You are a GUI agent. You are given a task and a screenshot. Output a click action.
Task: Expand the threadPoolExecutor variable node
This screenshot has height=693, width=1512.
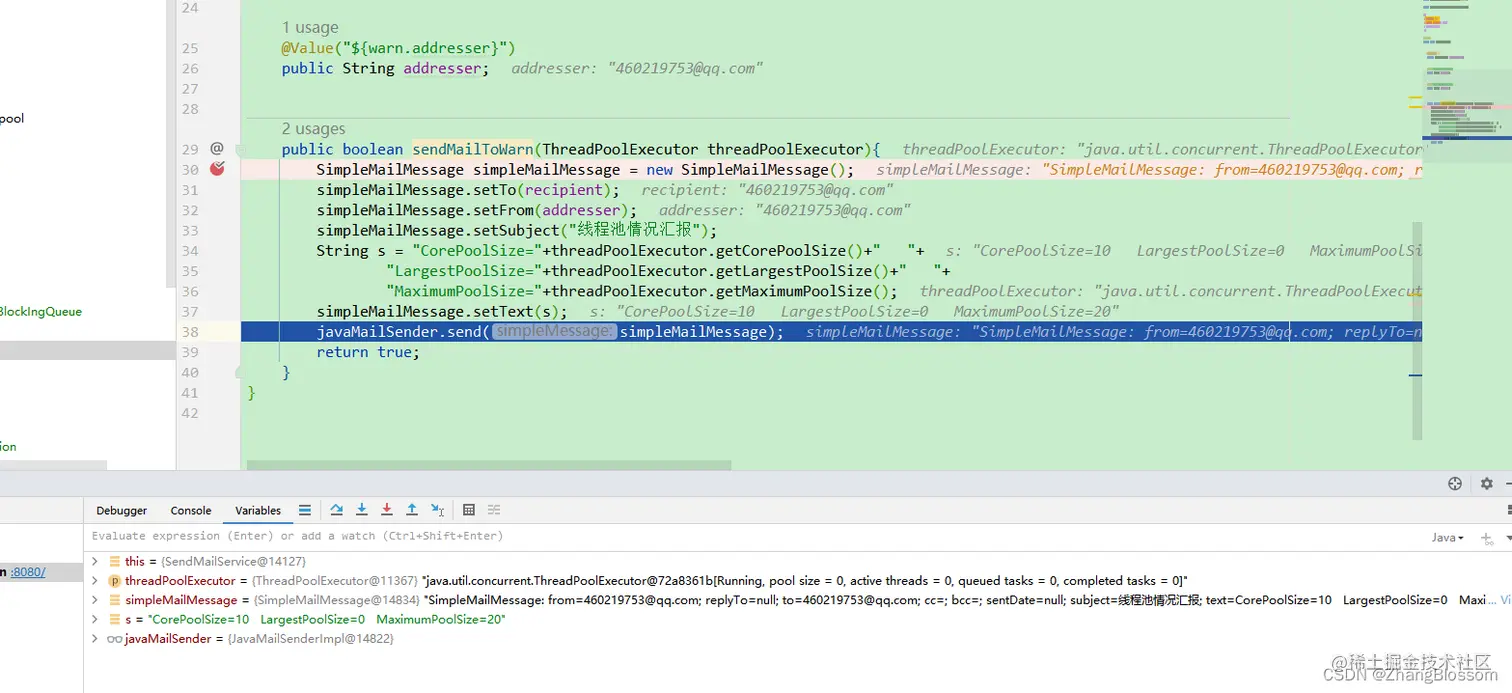point(95,581)
